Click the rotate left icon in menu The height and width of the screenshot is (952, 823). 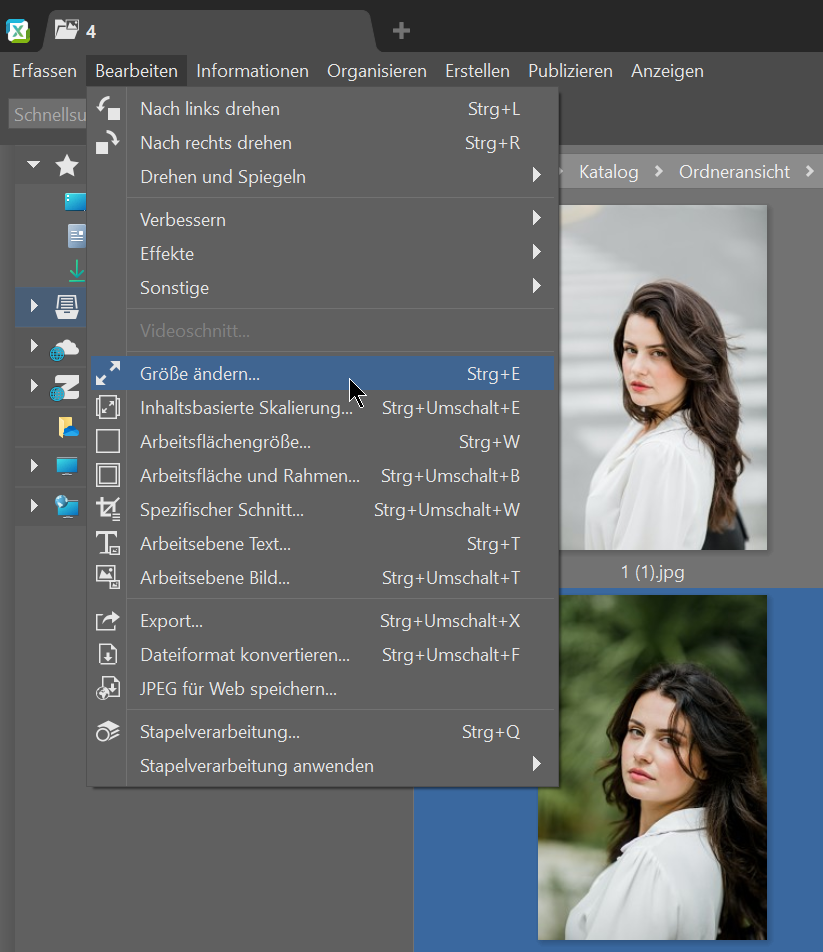click(x=108, y=109)
